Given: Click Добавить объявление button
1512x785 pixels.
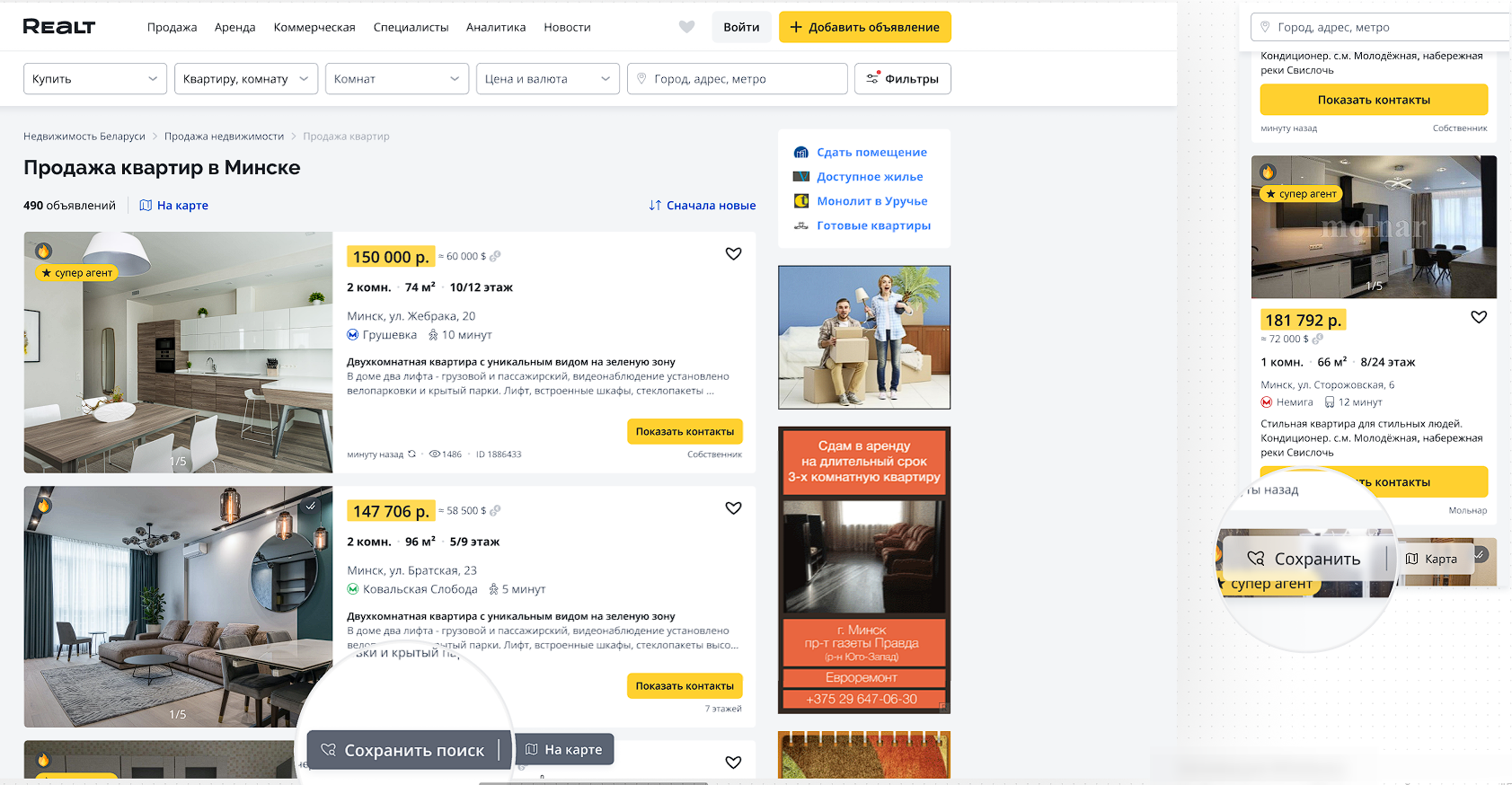Looking at the screenshot, I should (x=865, y=27).
